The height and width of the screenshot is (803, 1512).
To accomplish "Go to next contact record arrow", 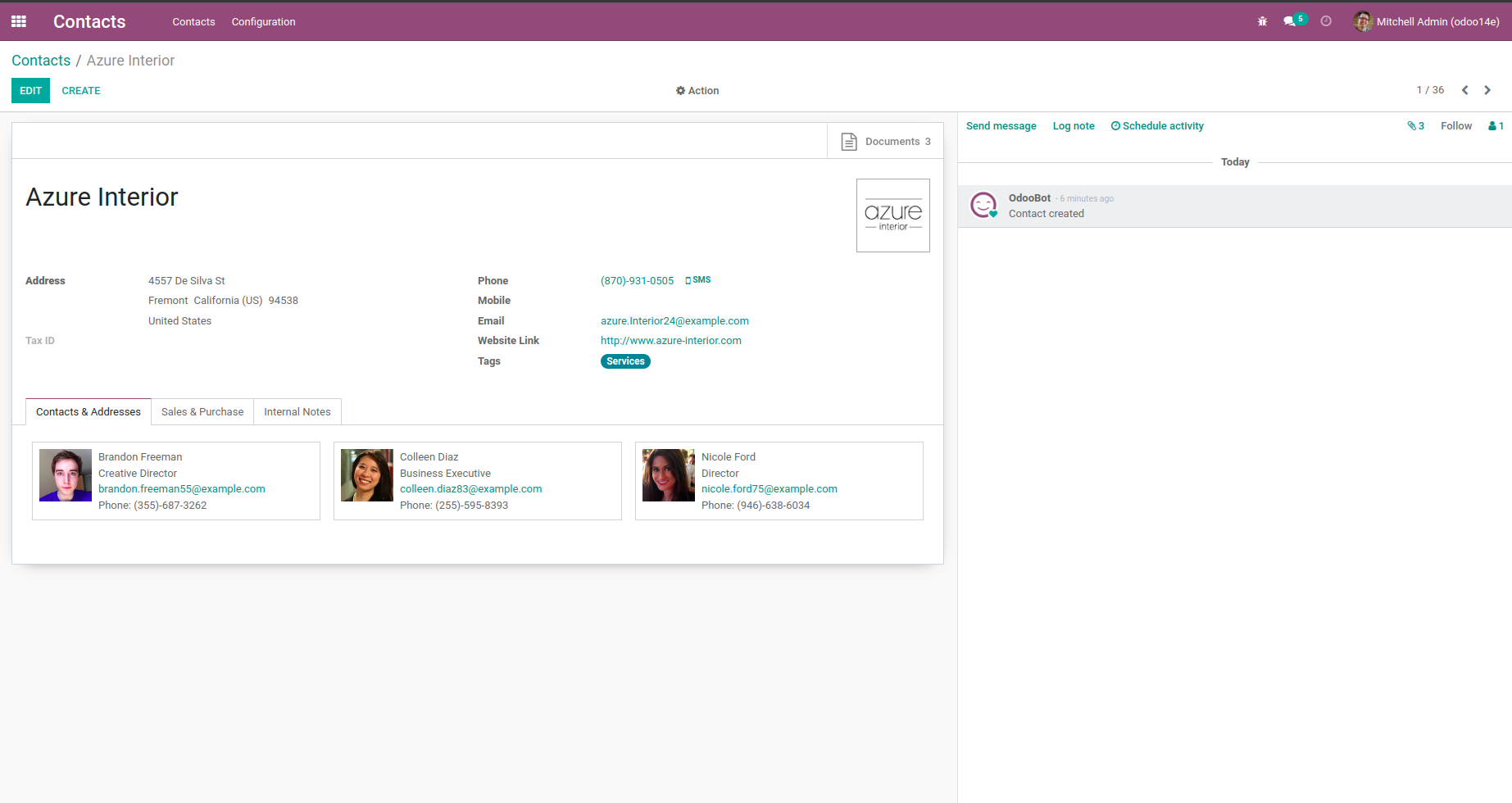I will (x=1487, y=90).
